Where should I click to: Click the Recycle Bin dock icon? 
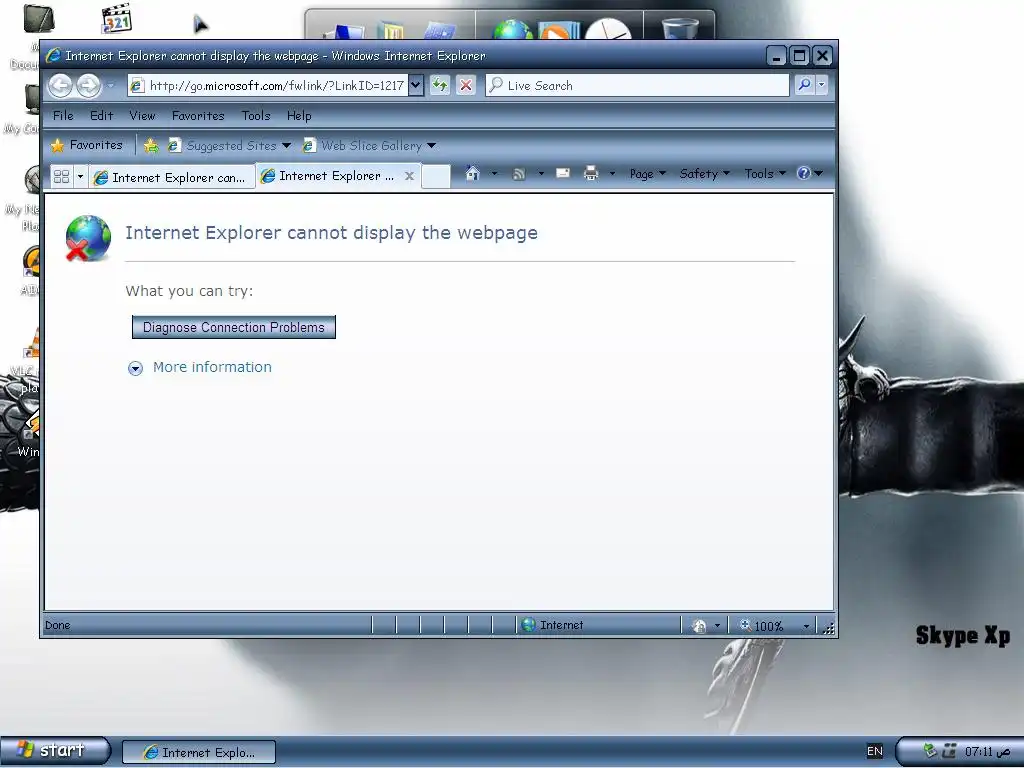pos(679,28)
